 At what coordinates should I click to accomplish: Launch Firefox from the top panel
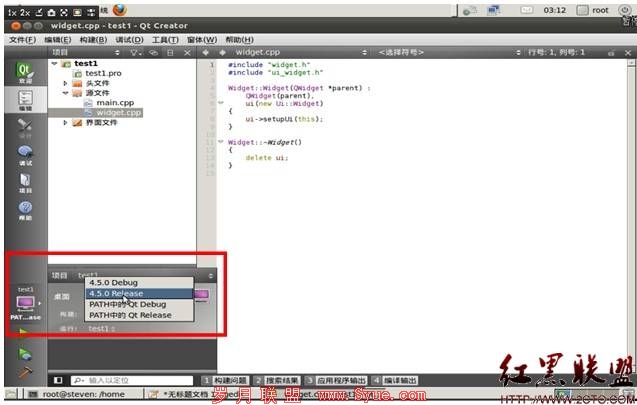[119, 10]
